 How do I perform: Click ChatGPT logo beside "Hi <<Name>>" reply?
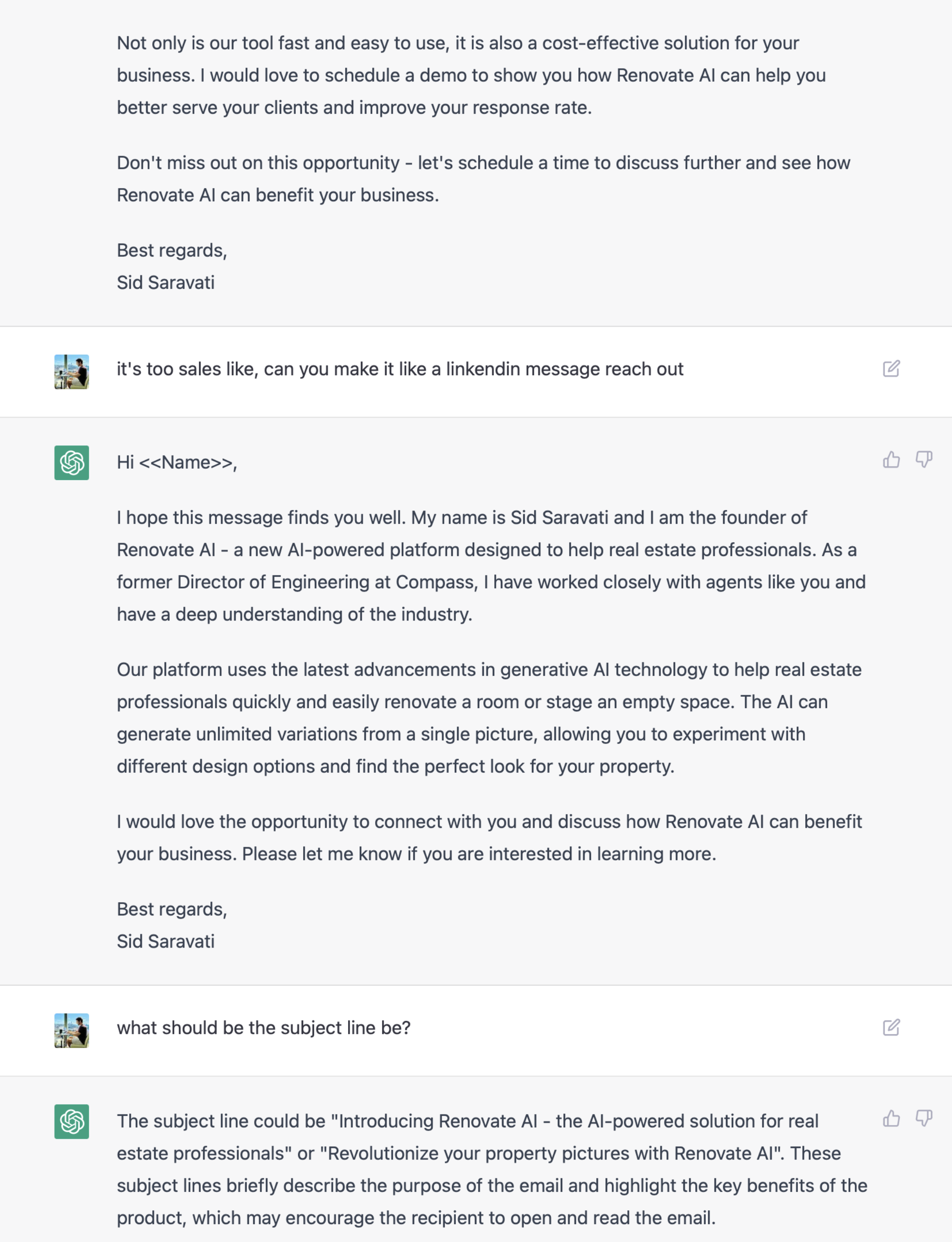(72, 463)
